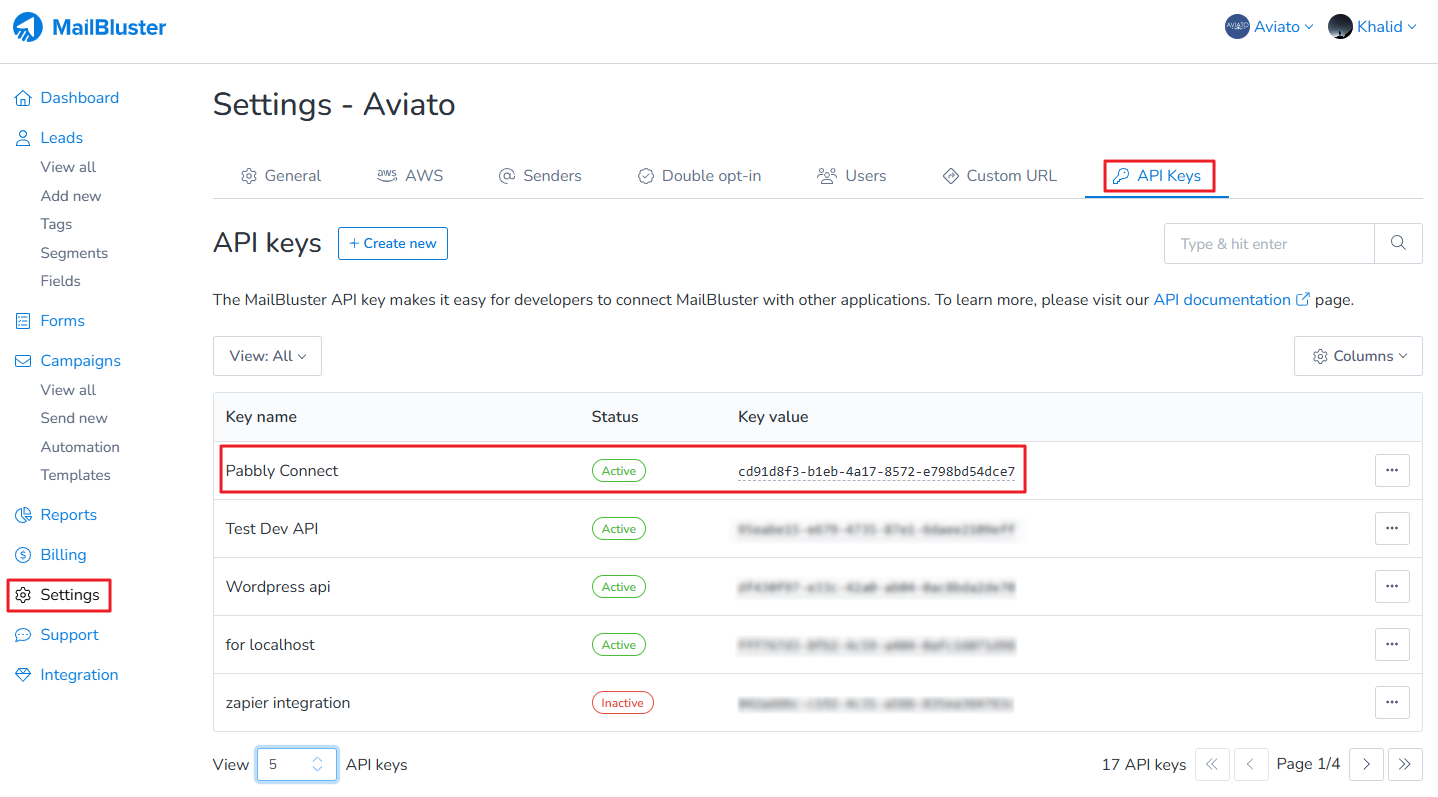Open the Columns dropdown

(1358, 356)
